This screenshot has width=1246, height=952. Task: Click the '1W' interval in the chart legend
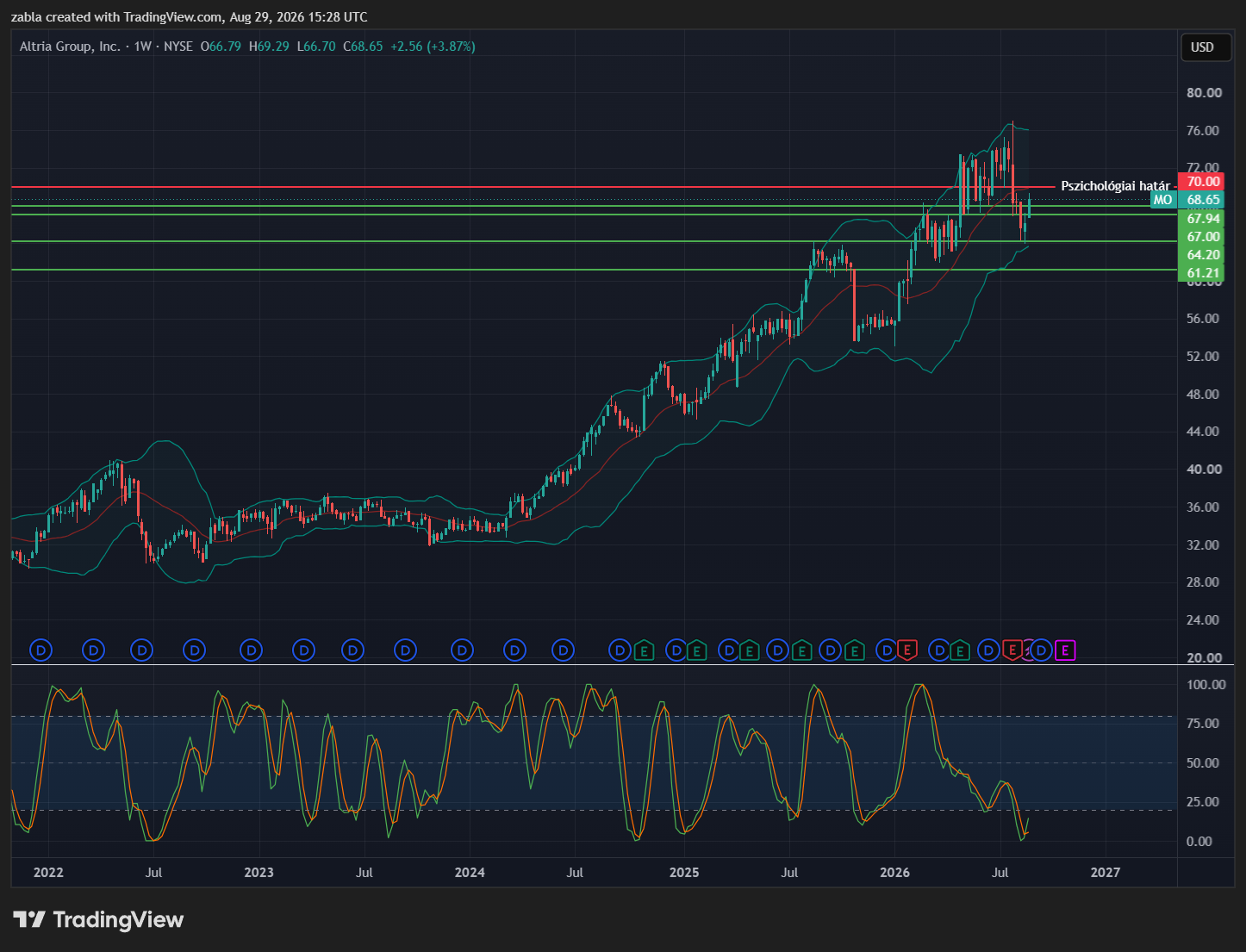pos(143,47)
